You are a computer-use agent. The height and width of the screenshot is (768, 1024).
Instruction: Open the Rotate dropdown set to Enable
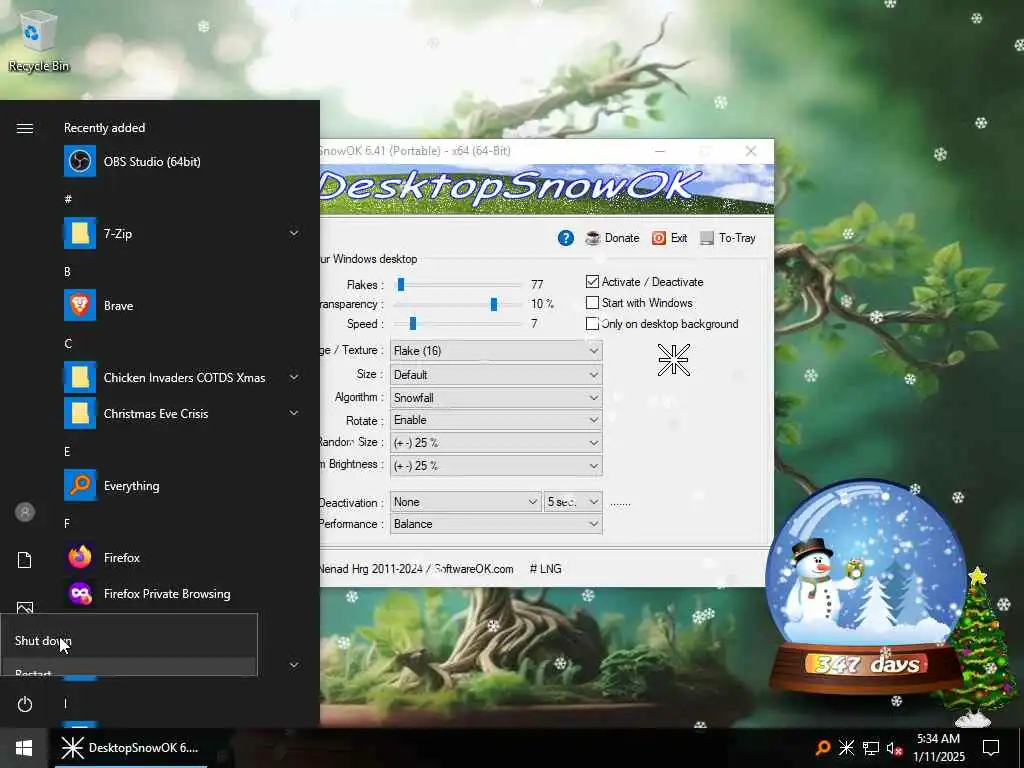(496, 420)
